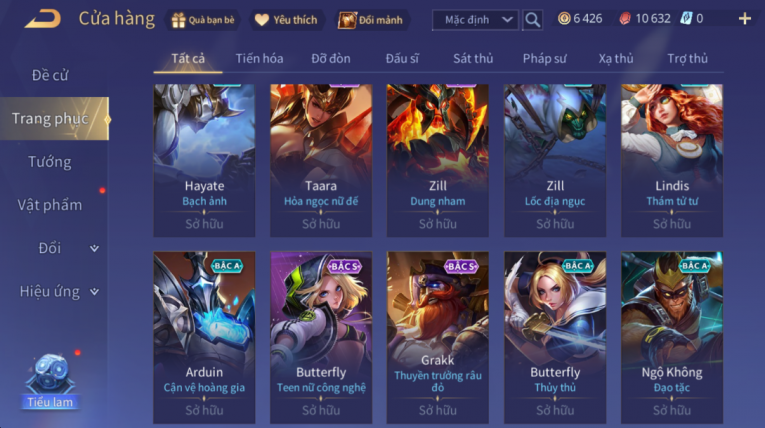This screenshot has height=428, width=765.
Task: Open the Ngộ Không Đạo tặc card
Action: tap(672, 337)
